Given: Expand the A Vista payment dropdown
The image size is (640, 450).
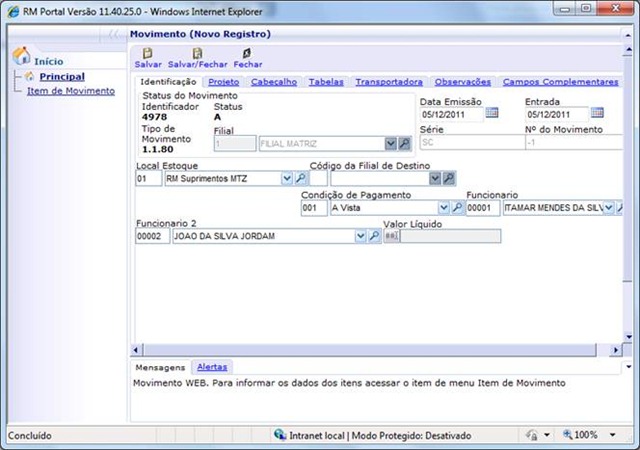Looking at the screenshot, I should pos(444,208).
